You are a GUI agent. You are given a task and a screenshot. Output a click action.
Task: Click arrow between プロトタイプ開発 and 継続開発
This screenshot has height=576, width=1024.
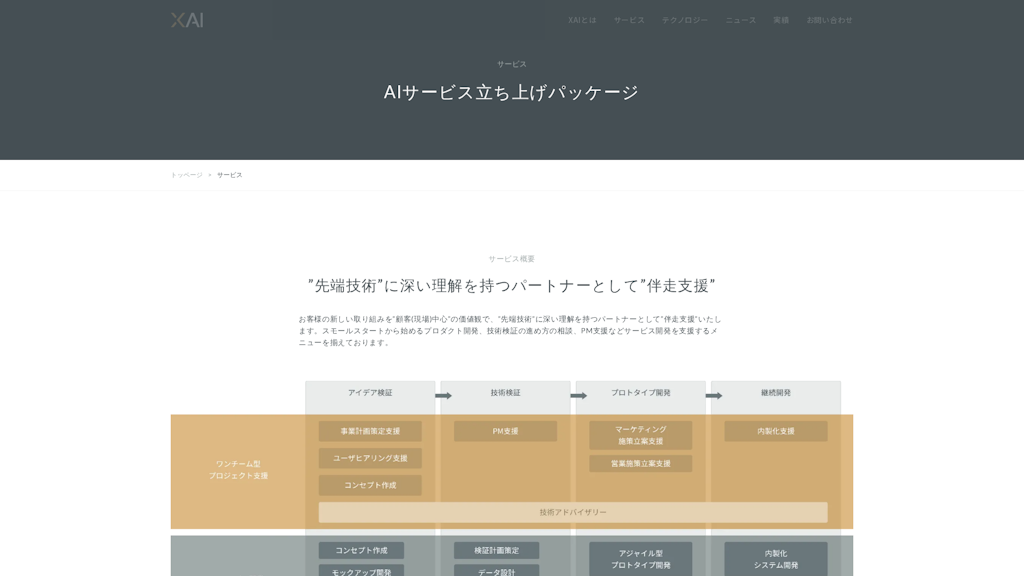click(x=716, y=396)
